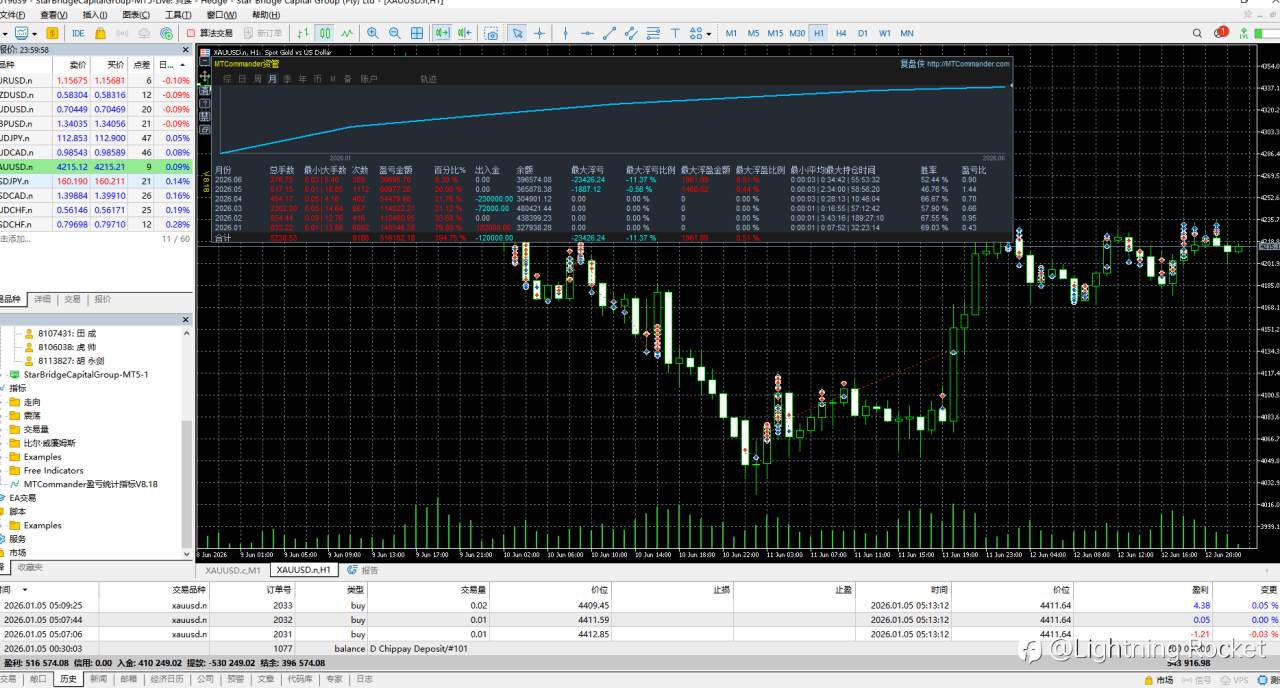Switch to M1 timeframe
This screenshot has width=1280, height=688.
click(x=731, y=33)
